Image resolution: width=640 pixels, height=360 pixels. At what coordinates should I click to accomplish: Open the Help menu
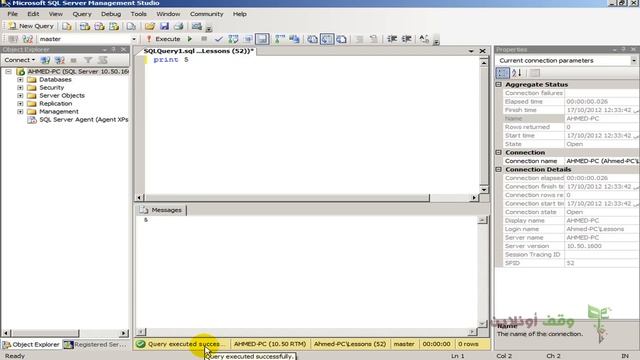(x=240, y=14)
